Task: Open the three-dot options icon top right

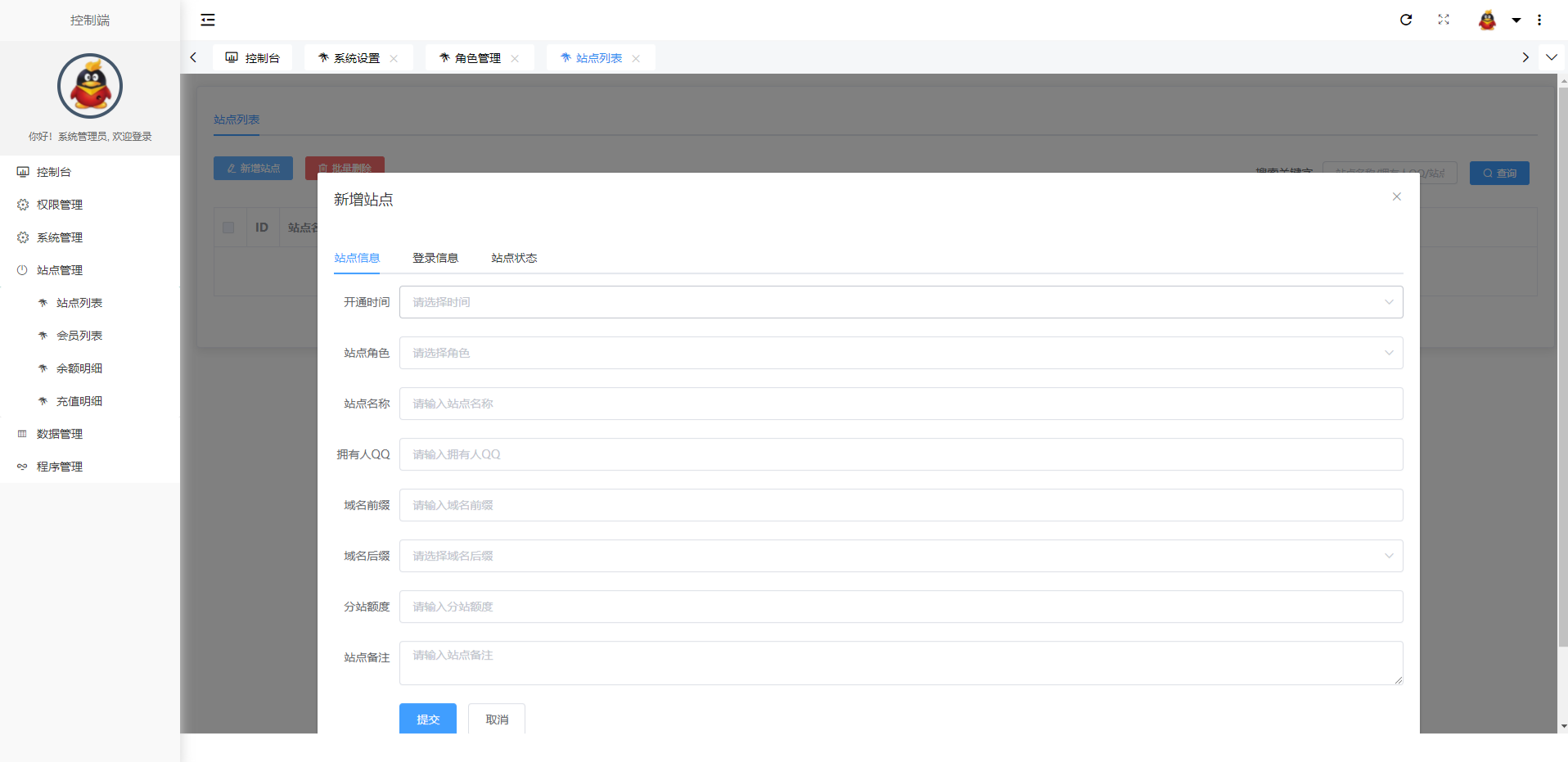Action: [1539, 20]
